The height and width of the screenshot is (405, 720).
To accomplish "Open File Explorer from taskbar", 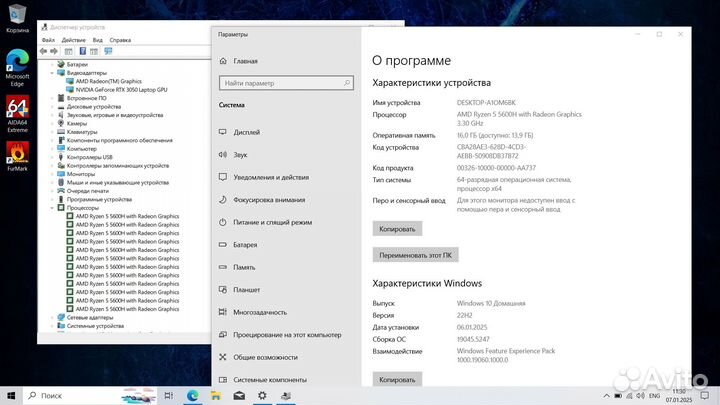I will pos(216,395).
